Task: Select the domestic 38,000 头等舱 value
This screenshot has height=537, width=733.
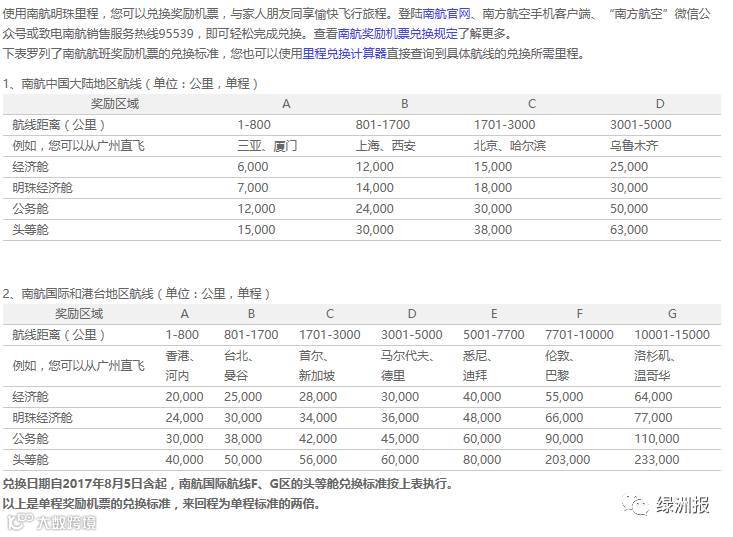Action: (493, 230)
